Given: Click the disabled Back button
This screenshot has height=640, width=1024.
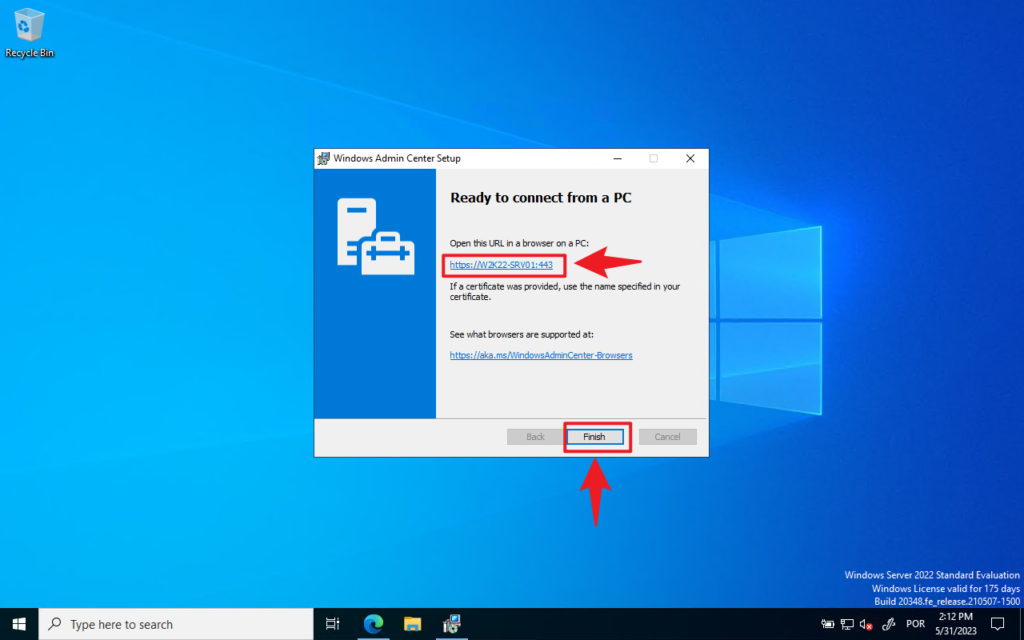Looking at the screenshot, I should coord(535,436).
